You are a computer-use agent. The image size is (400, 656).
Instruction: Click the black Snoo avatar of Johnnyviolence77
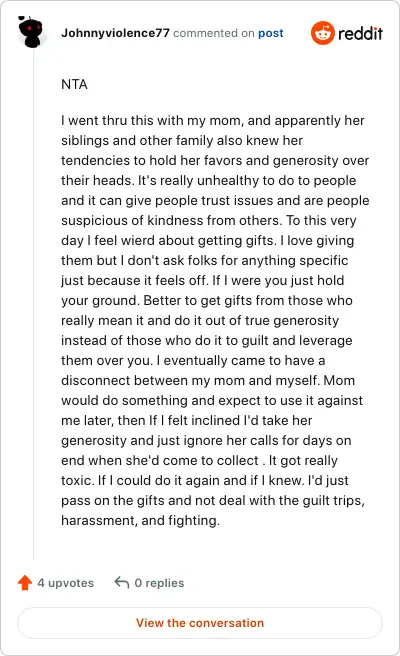[31, 31]
